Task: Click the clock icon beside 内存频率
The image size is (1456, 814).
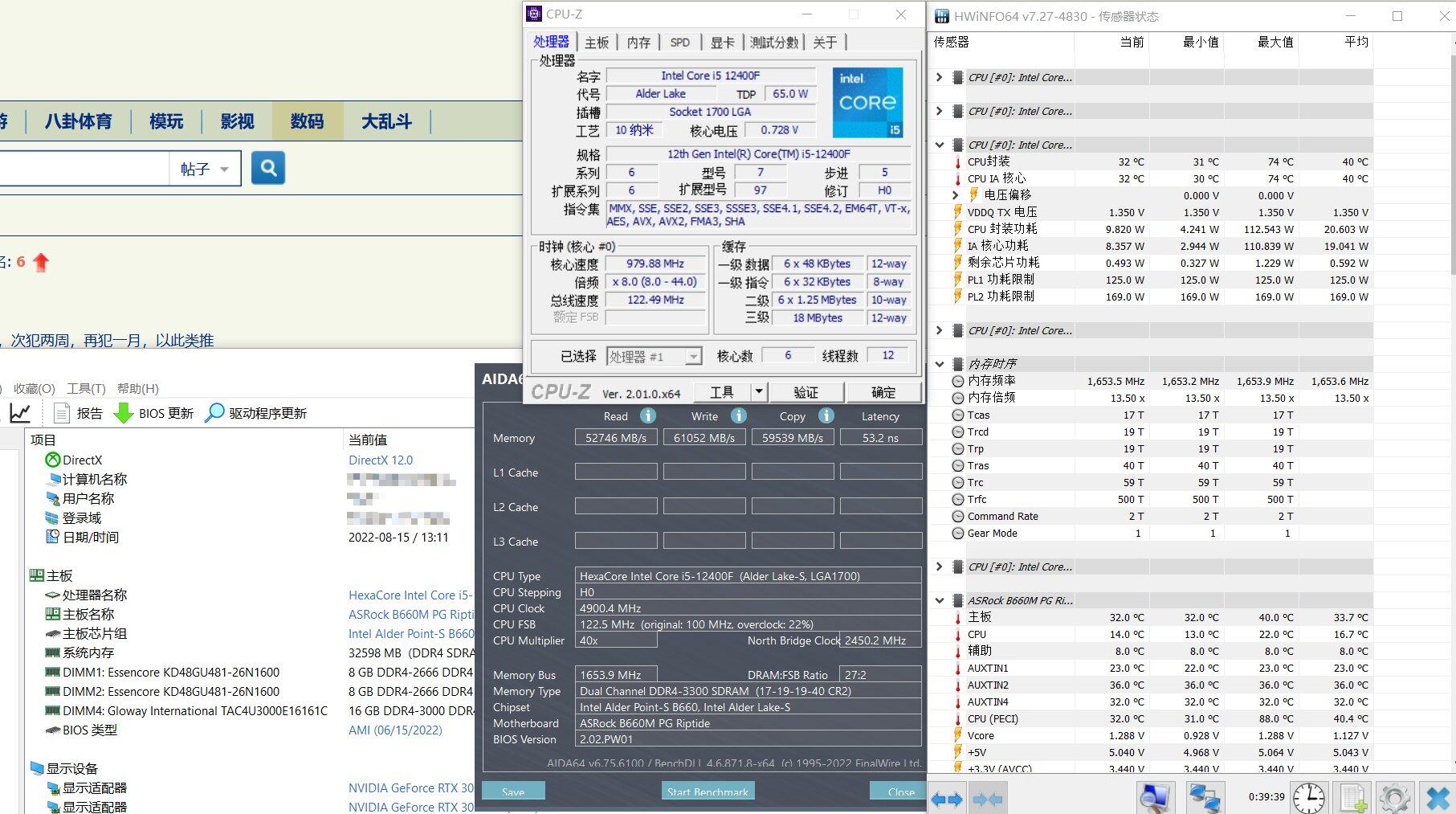Action: 957,381
